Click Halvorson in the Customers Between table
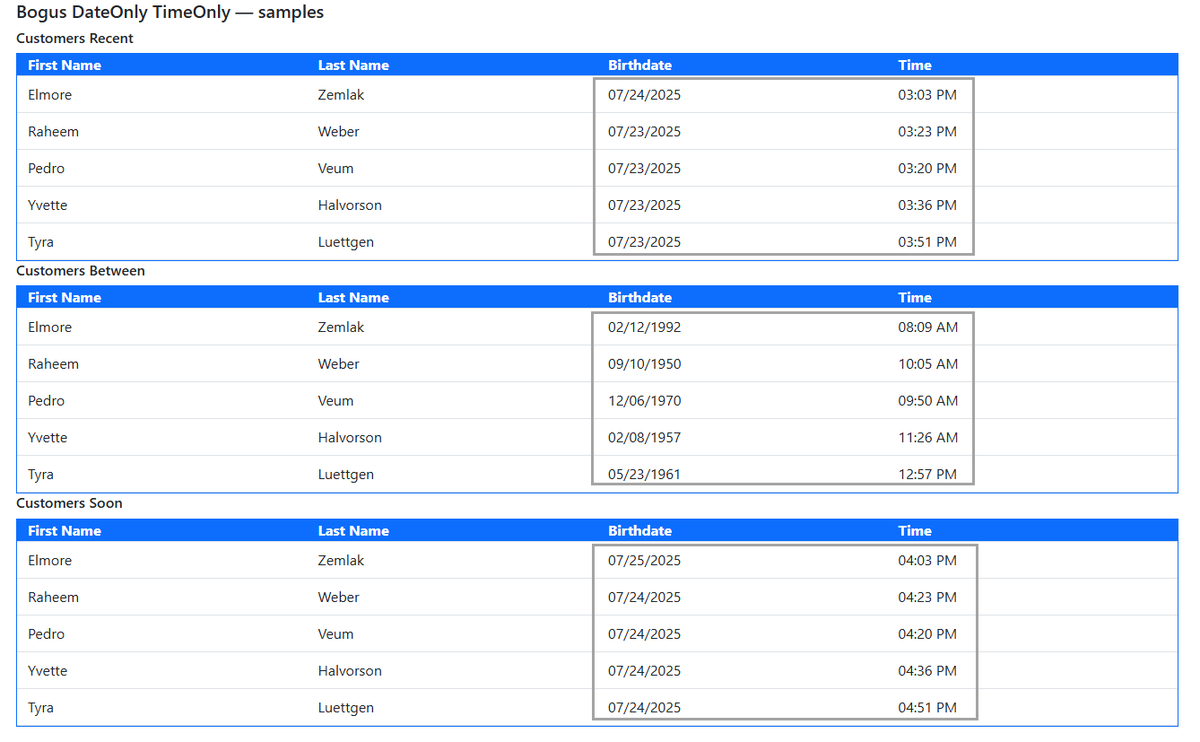1200x742 pixels. 350,437
